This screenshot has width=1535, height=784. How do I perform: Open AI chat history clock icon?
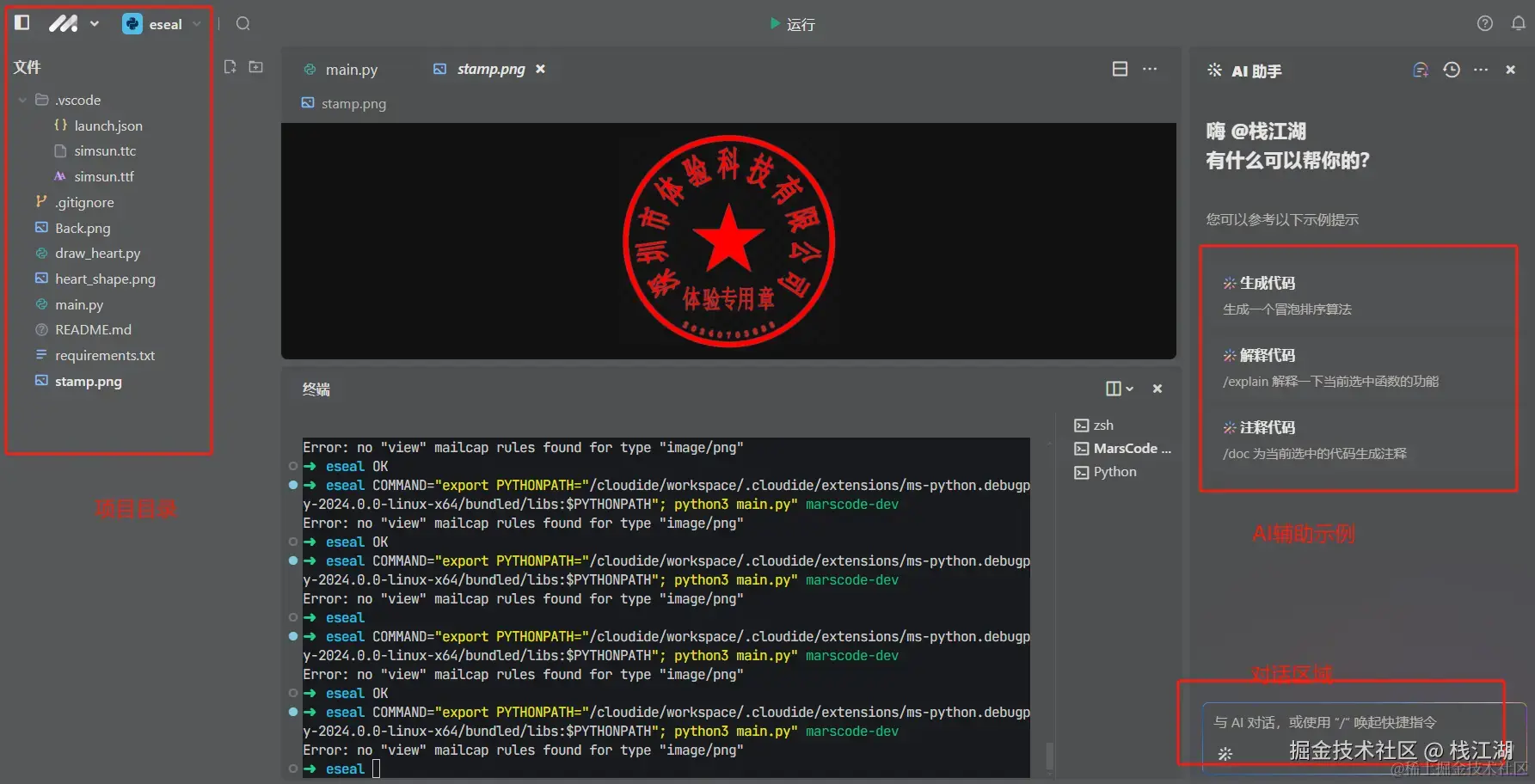pos(1452,70)
